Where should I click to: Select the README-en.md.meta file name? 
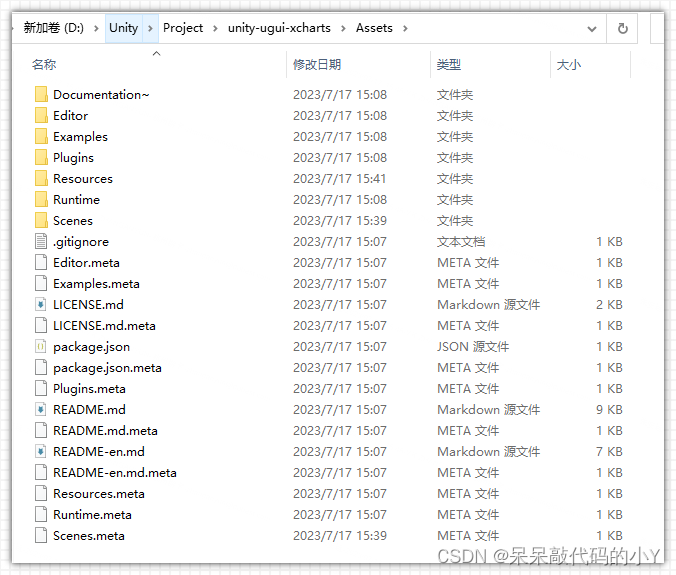pos(115,472)
